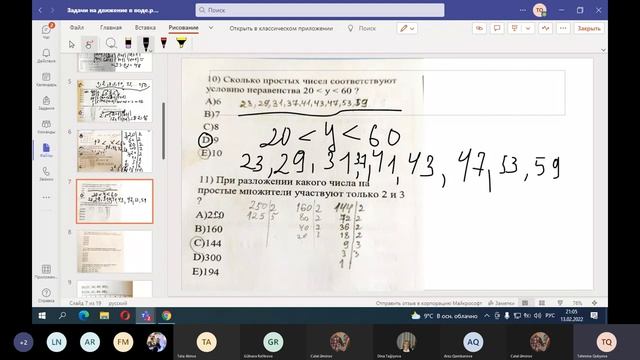Toggle the Заметки notes pane
The image size is (640, 360).
click(501, 303)
